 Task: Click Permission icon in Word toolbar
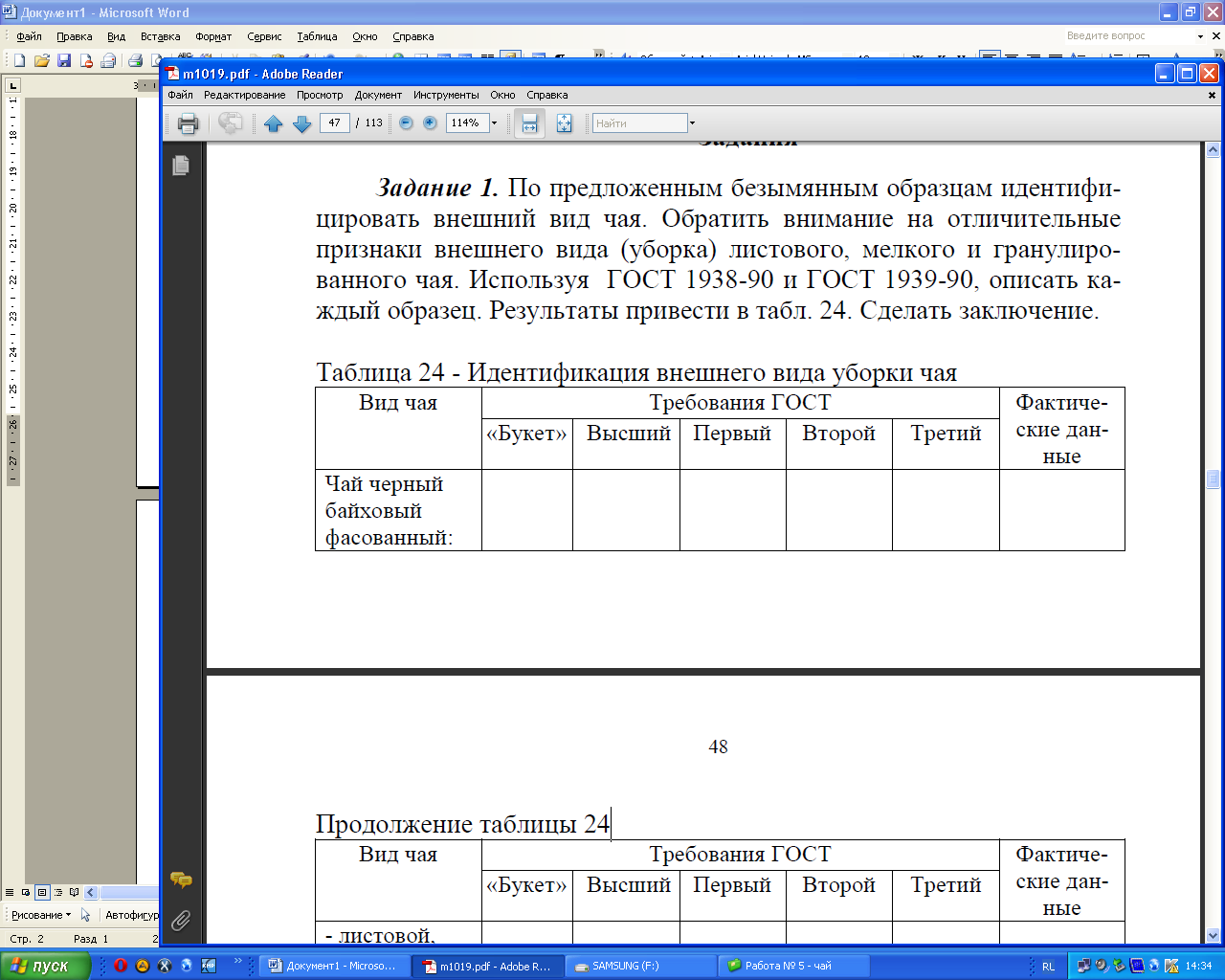click(x=86, y=60)
